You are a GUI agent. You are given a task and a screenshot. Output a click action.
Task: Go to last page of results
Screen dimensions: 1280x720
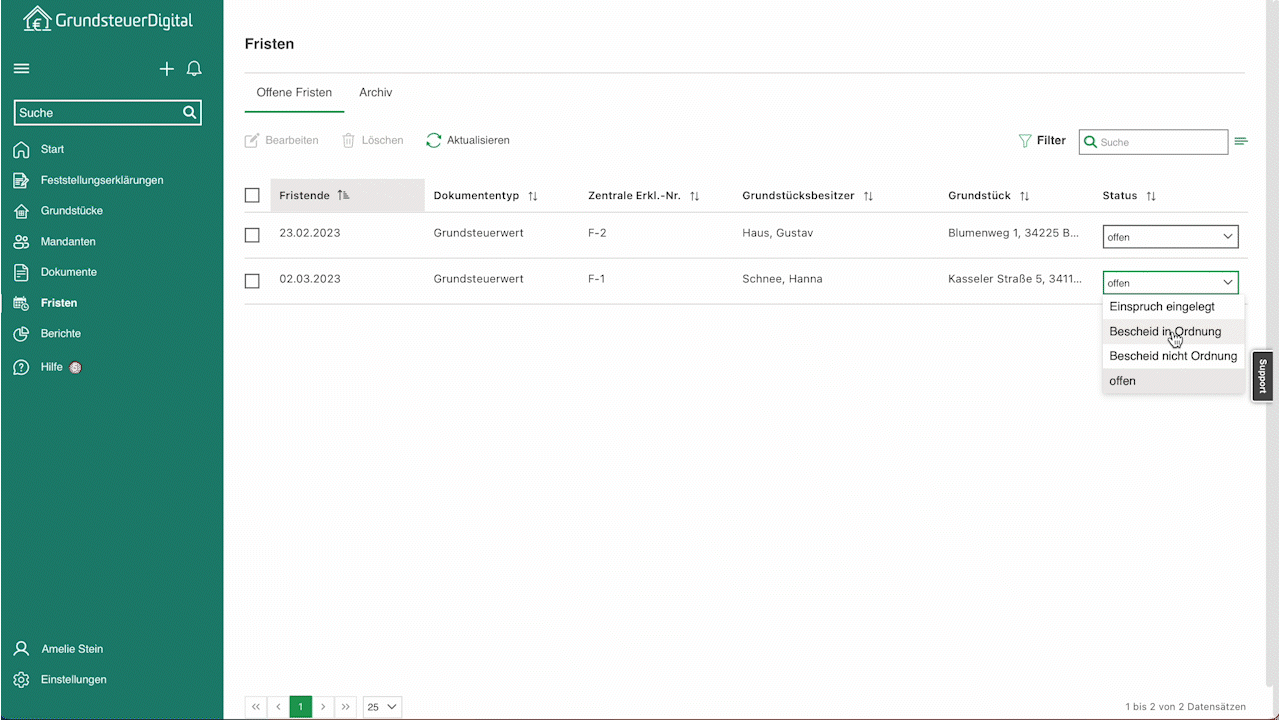tap(346, 707)
